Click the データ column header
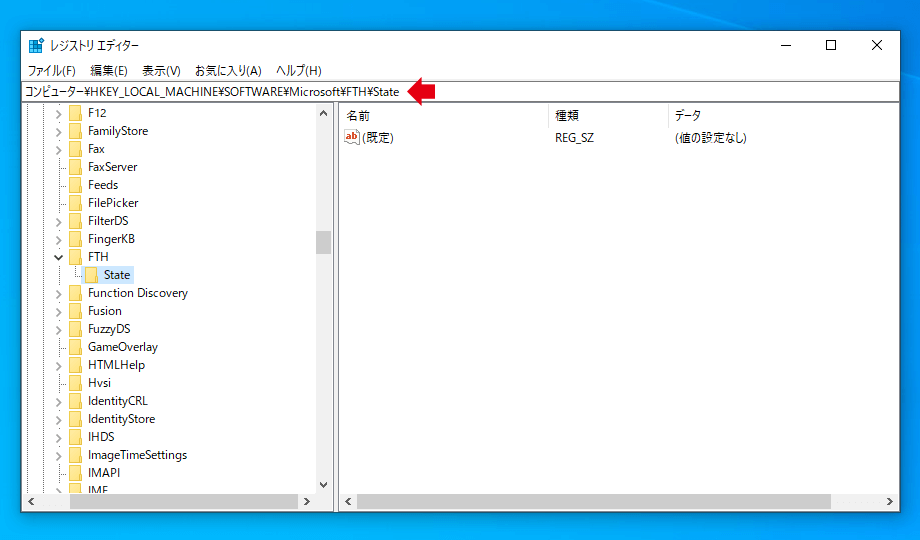The image size is (920, 540). tap(783, 116)
